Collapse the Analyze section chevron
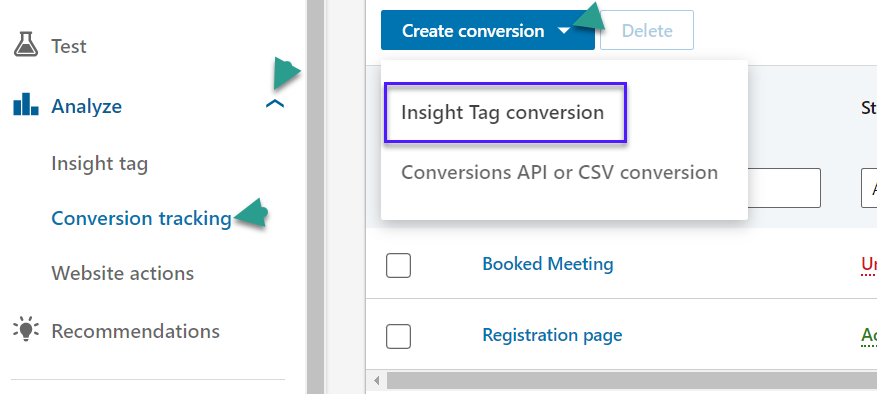This screenshot has height=394, width=877. (x=275, y=104)
